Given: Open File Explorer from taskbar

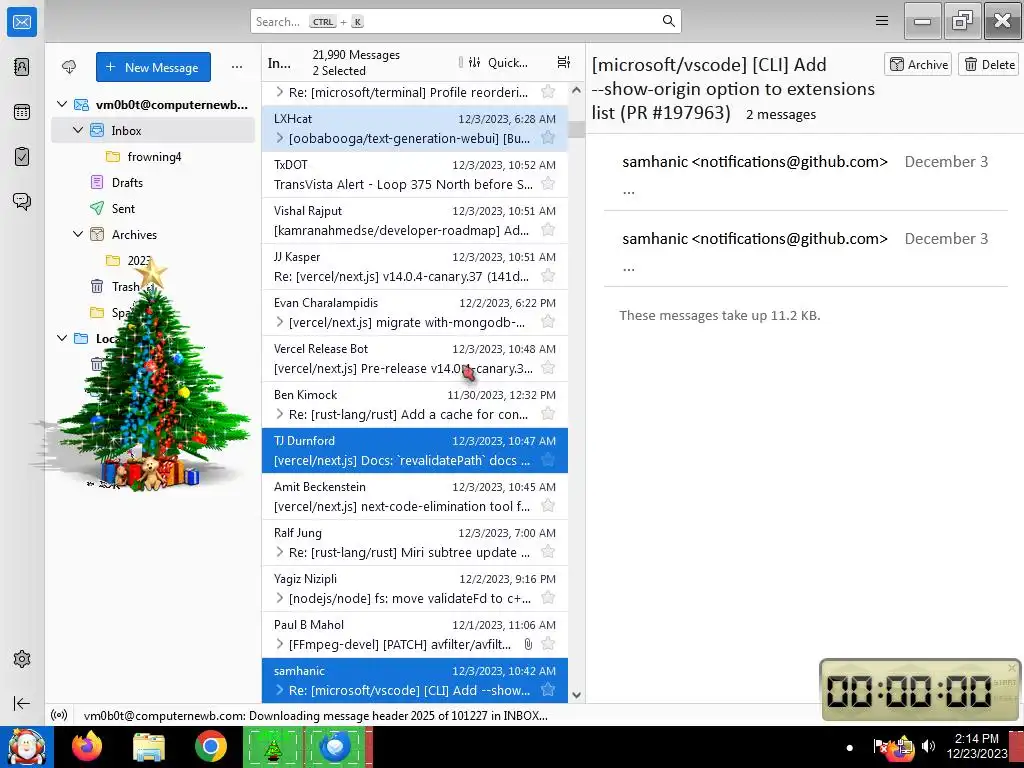Looking at the screenshot, I should (x=149, y=746).
